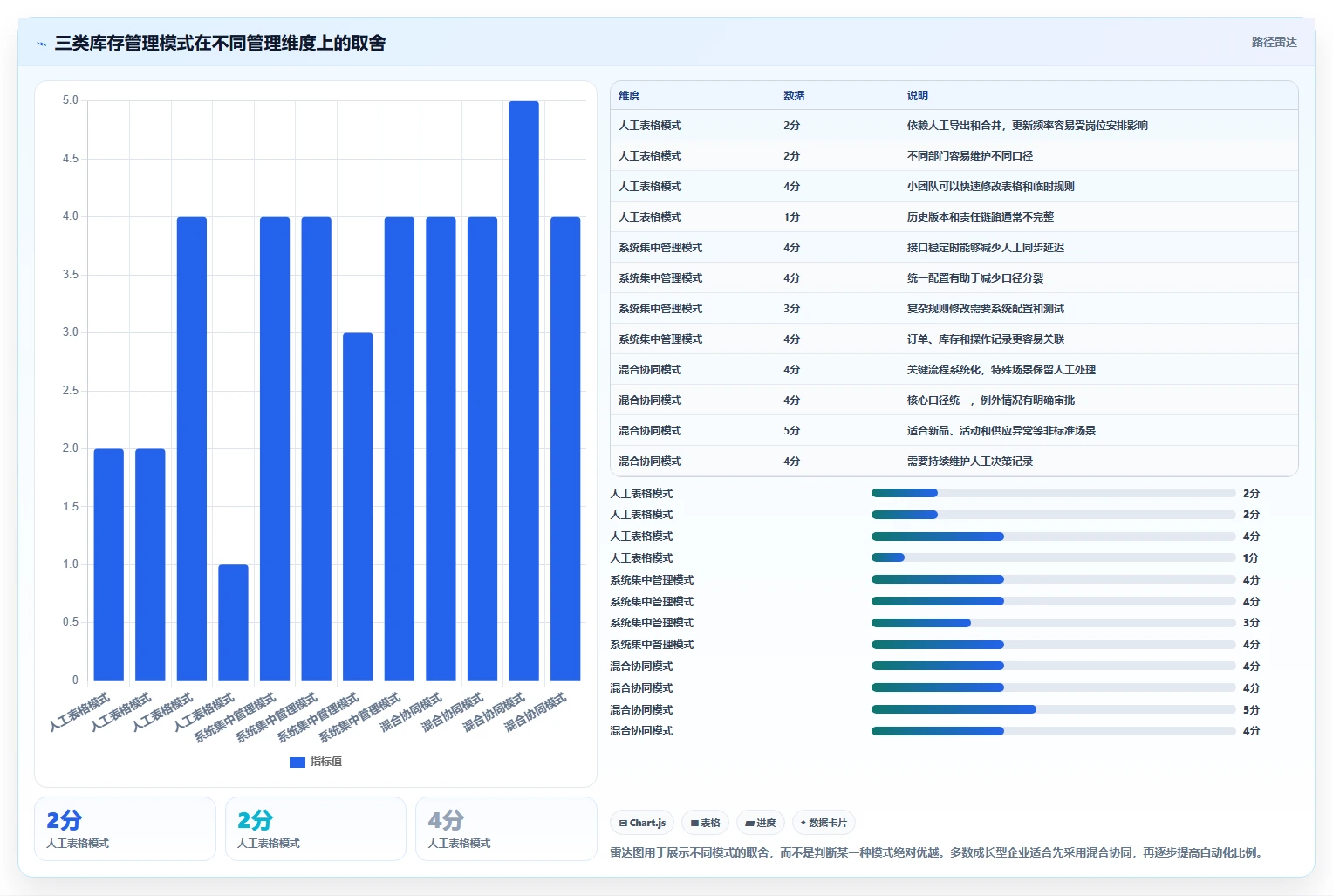Screen dimensions: 1333x896
Task: Click the 5.0 label on the chart y-axis
Action: click(x=70, y=100)
